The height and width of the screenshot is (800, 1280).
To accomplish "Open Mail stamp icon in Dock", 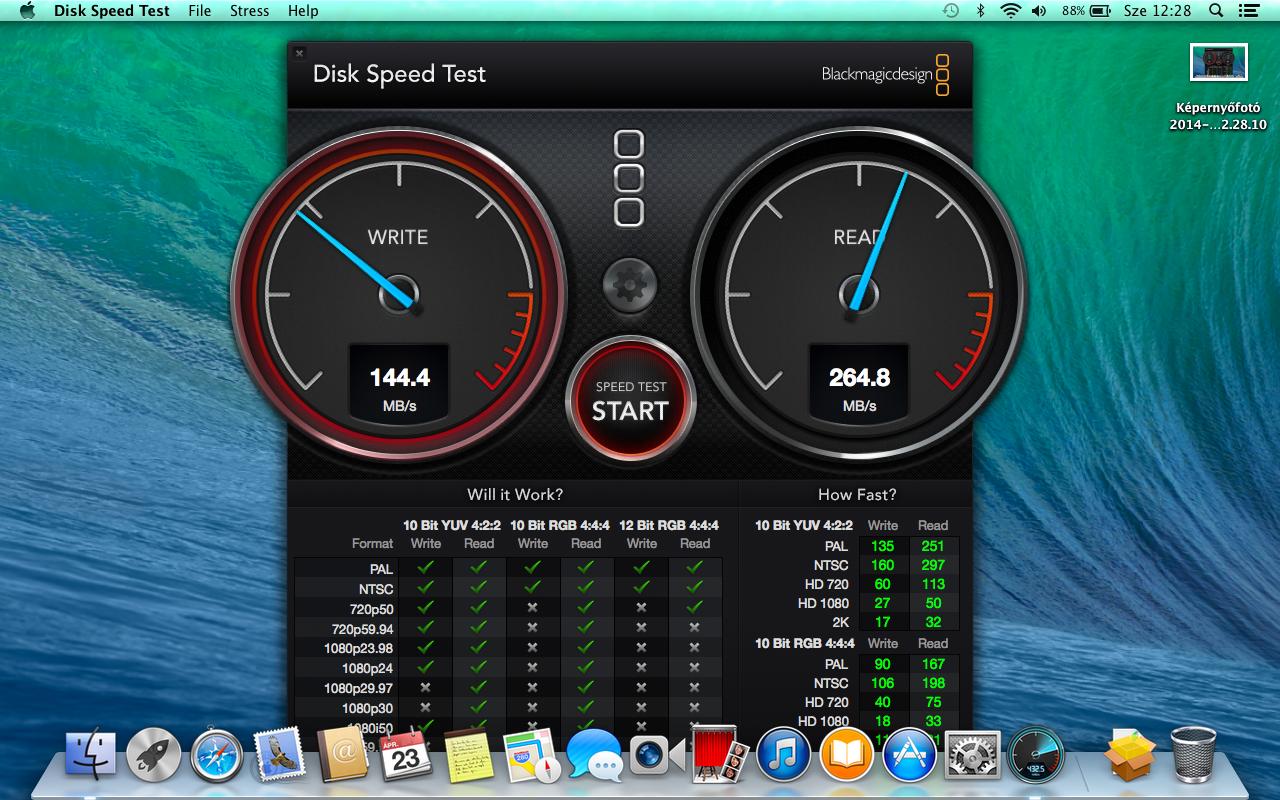I will [x=279, y=755].
